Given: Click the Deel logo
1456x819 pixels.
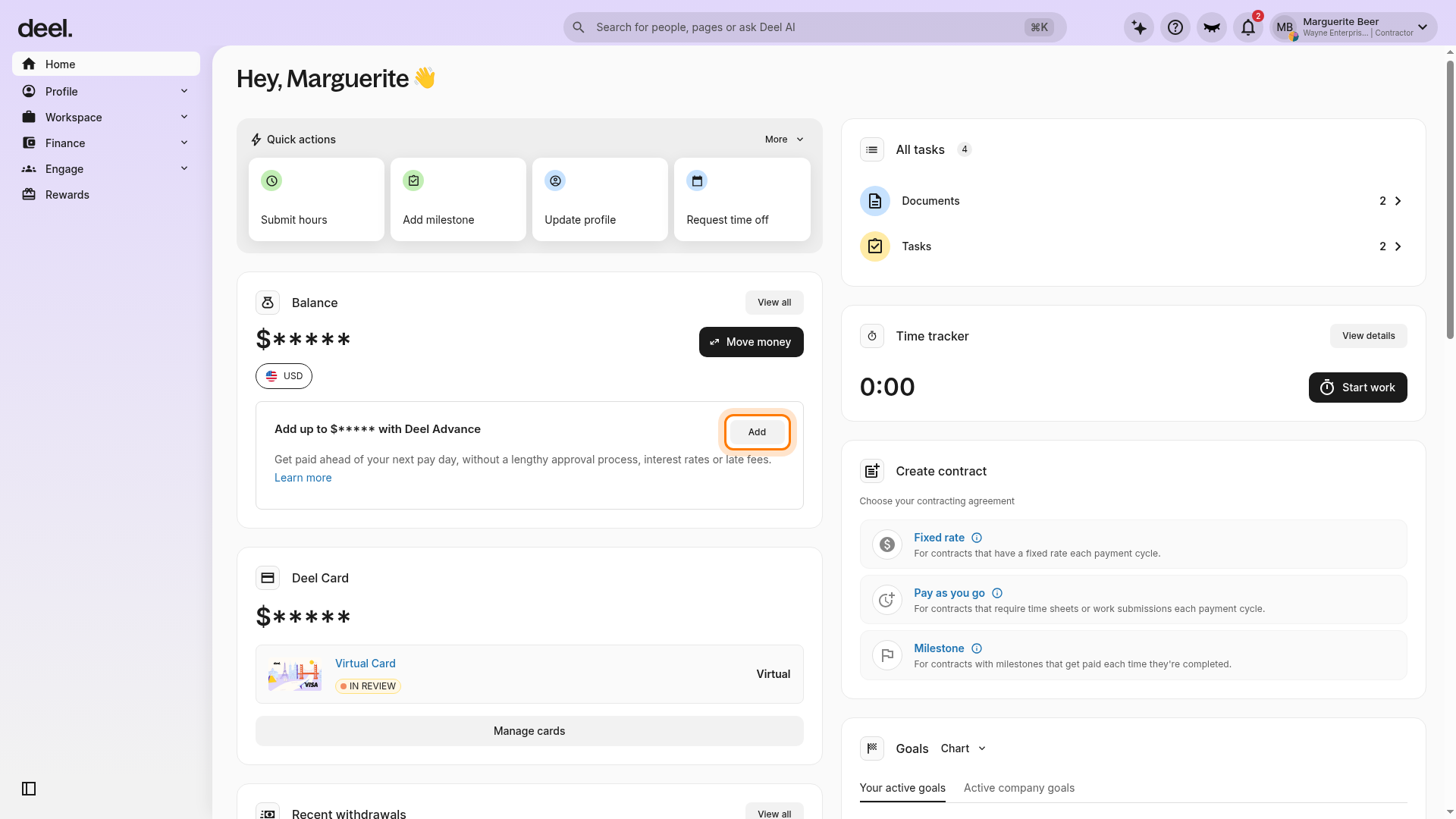Looking at the screenshot, I should [45, 28].
